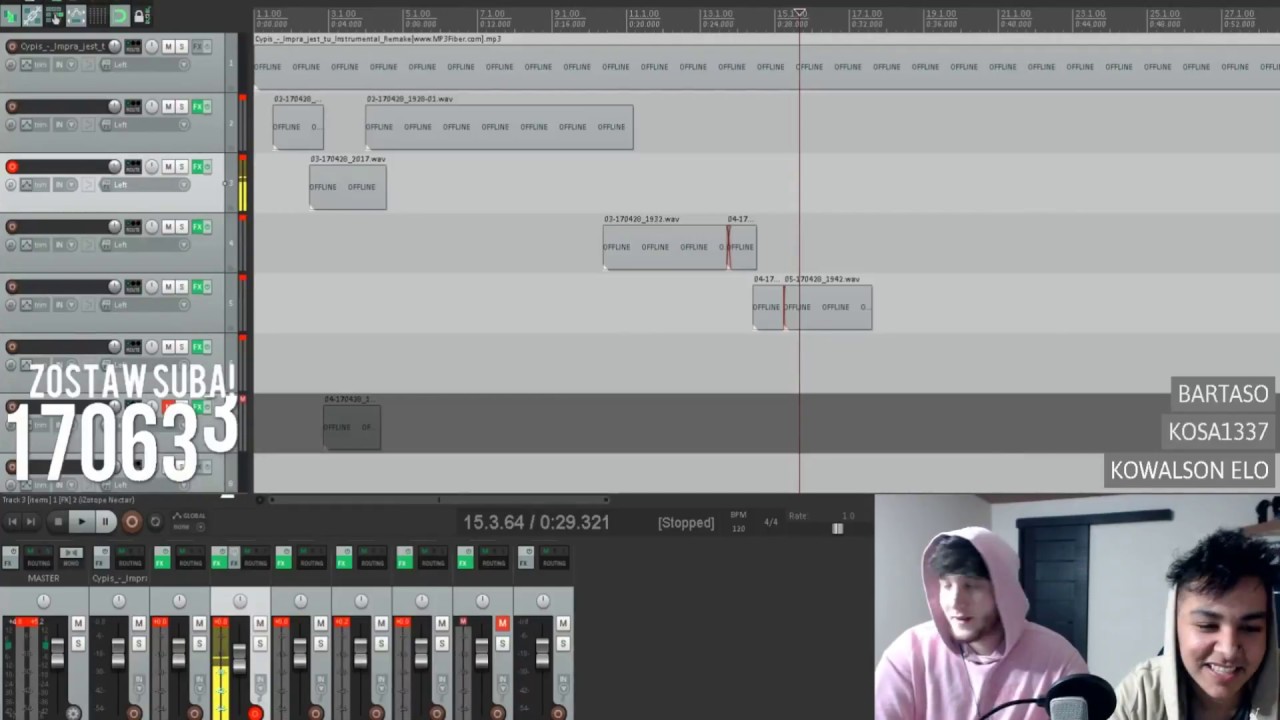Open the MASTER strip settings gear icon
The width and height of the screenshot is (1280, 720).
pyautogui.click(x=73, y=712)
